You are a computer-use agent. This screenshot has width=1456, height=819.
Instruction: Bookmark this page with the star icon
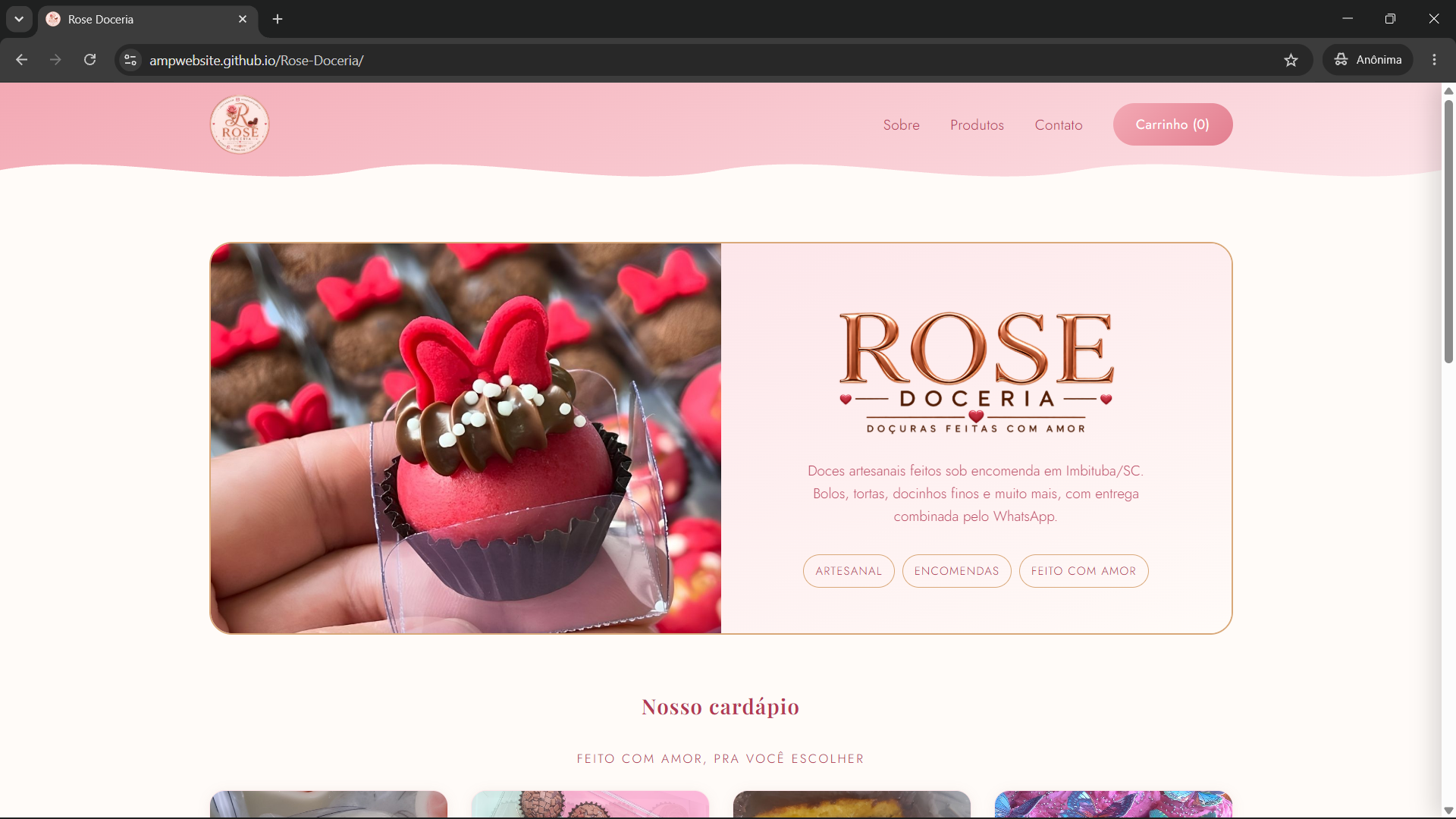tap(1291, 60)
